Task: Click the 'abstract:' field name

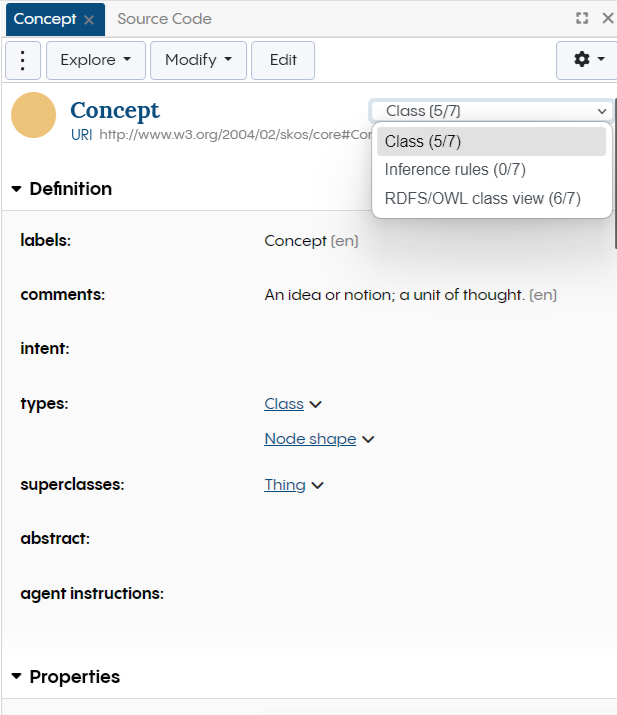Action: coord(55,539)
